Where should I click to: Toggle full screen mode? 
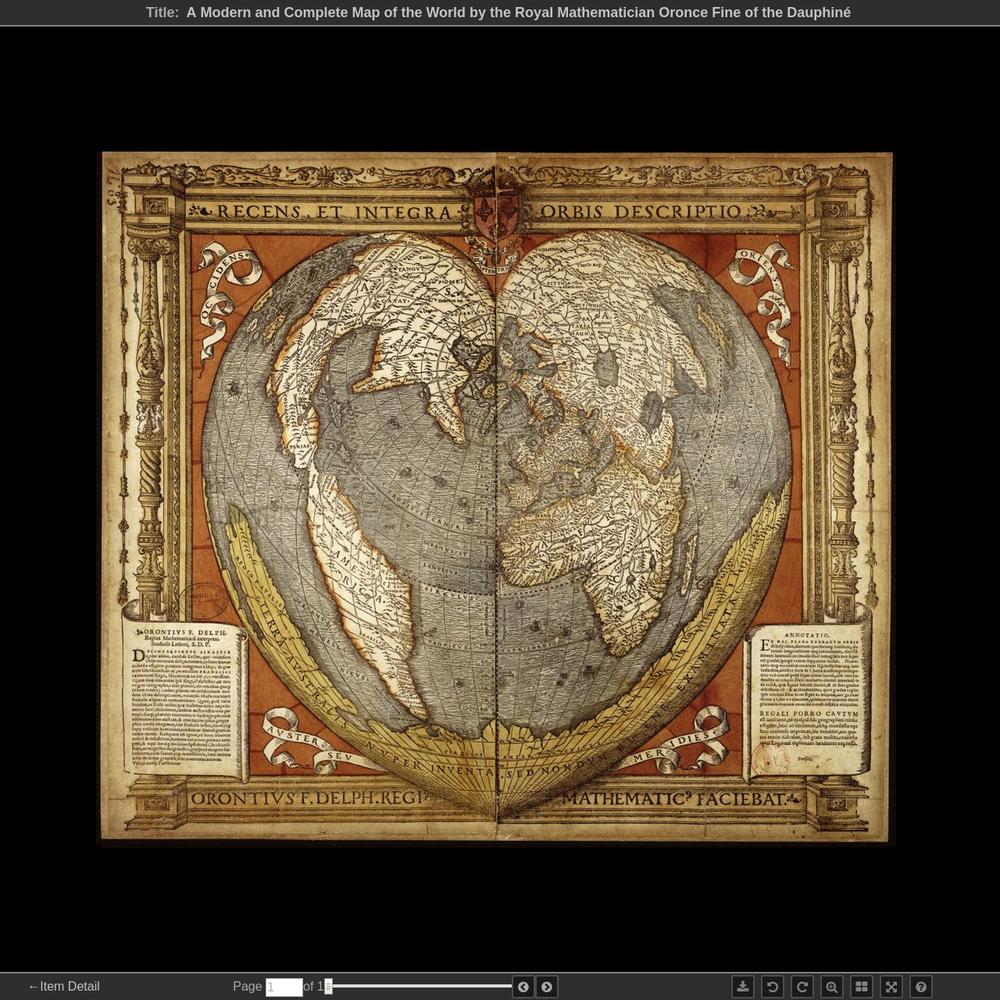891,987
